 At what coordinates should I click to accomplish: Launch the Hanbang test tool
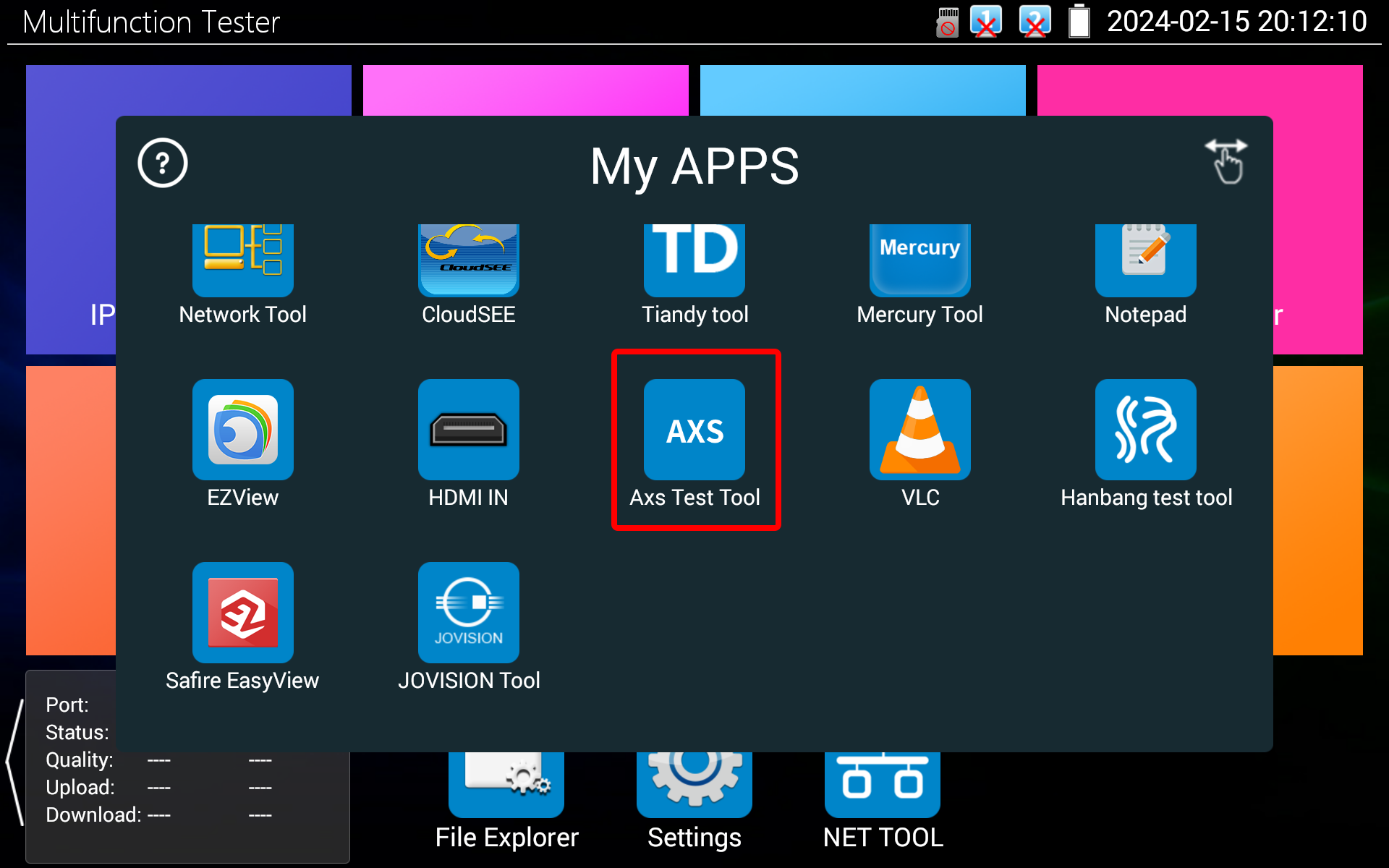pos(1145,430)
